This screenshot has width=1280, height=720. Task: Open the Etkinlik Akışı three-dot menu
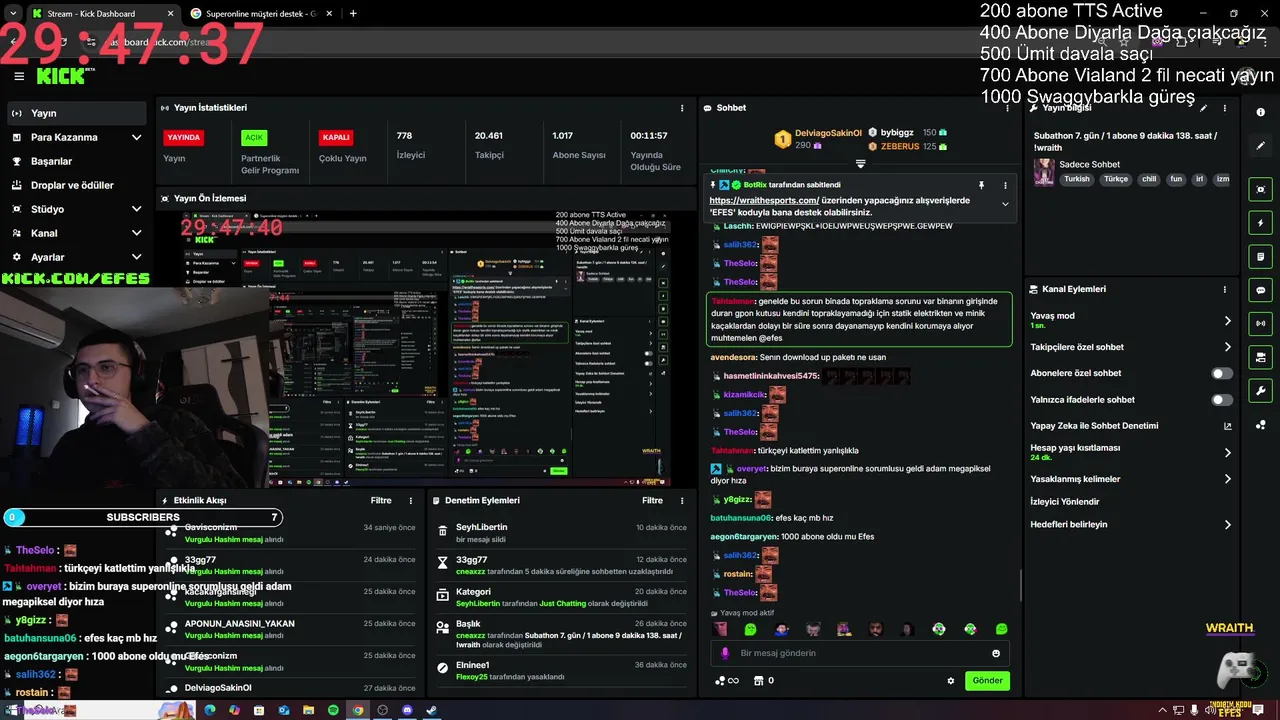410,501
